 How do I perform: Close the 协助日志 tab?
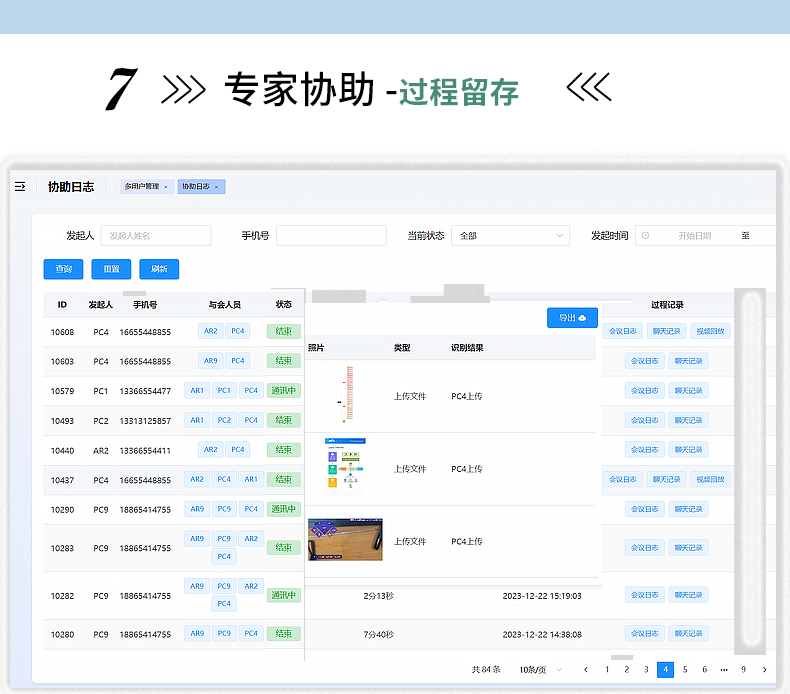pos(216,187)
